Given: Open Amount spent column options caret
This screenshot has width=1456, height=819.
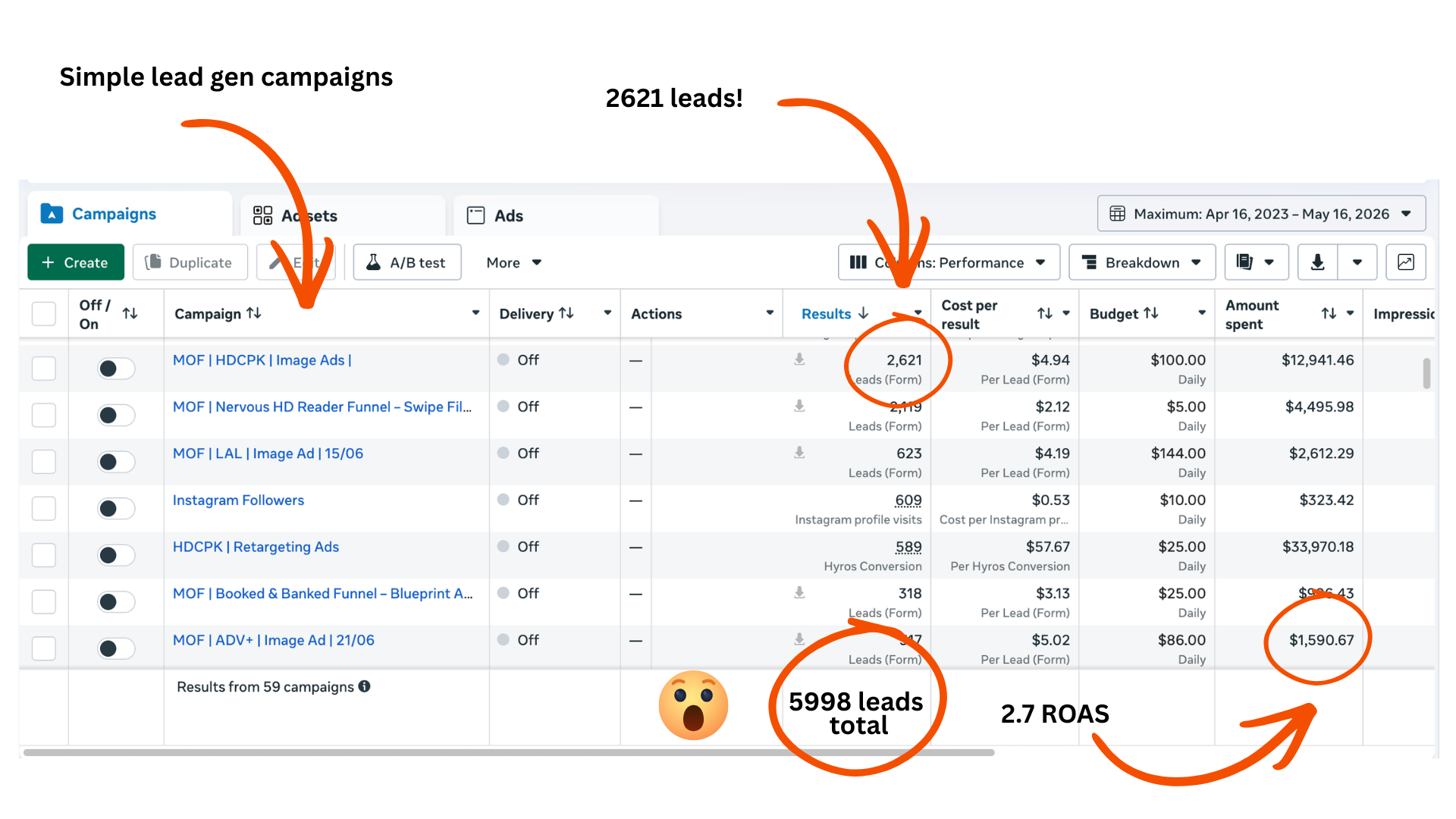Looking at the screenshot, I should point(1350,313).
